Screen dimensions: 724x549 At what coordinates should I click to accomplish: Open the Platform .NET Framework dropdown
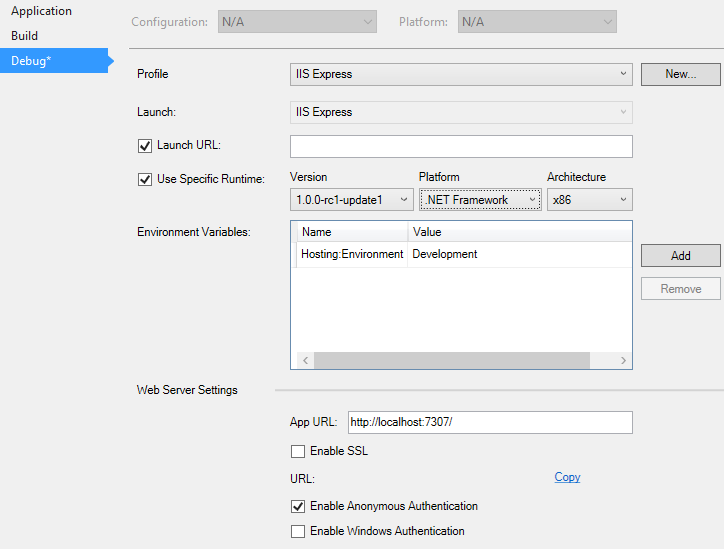(x=479, y=200)
